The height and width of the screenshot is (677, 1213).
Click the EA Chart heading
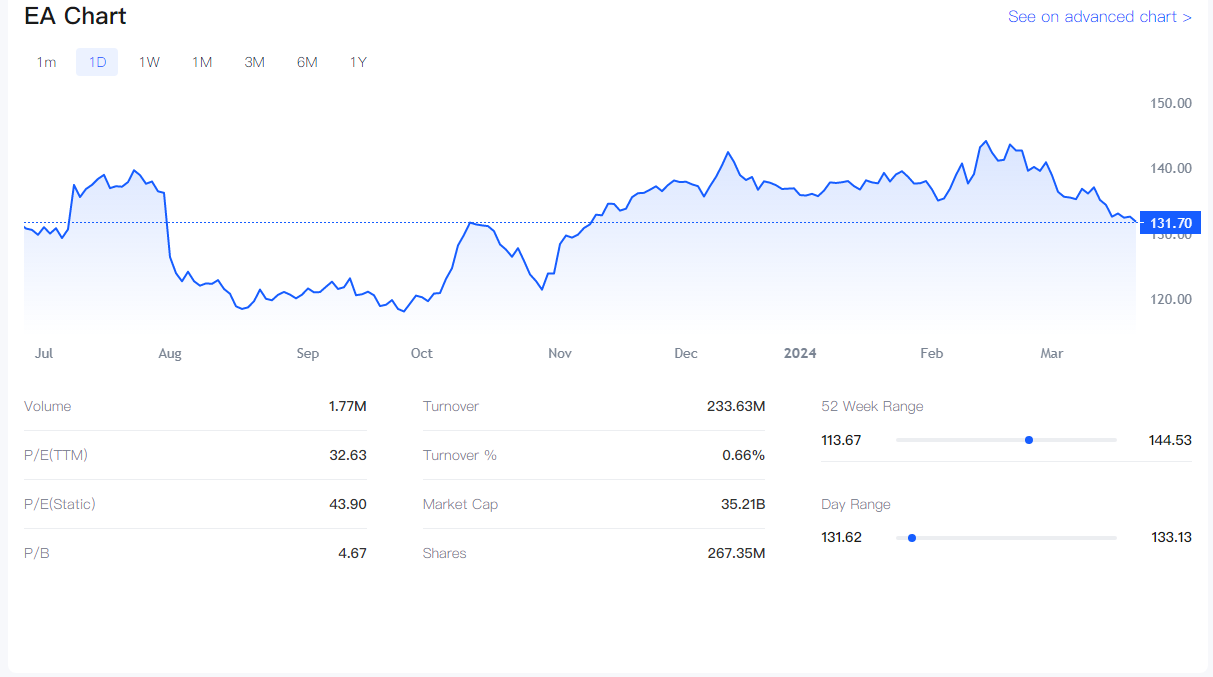pyautogui.click(x=75, y=17)
